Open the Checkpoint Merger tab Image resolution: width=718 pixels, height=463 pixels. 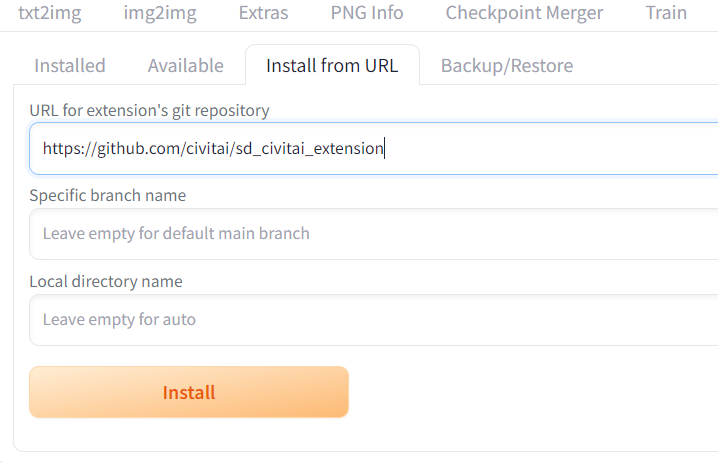coord(524,13)
